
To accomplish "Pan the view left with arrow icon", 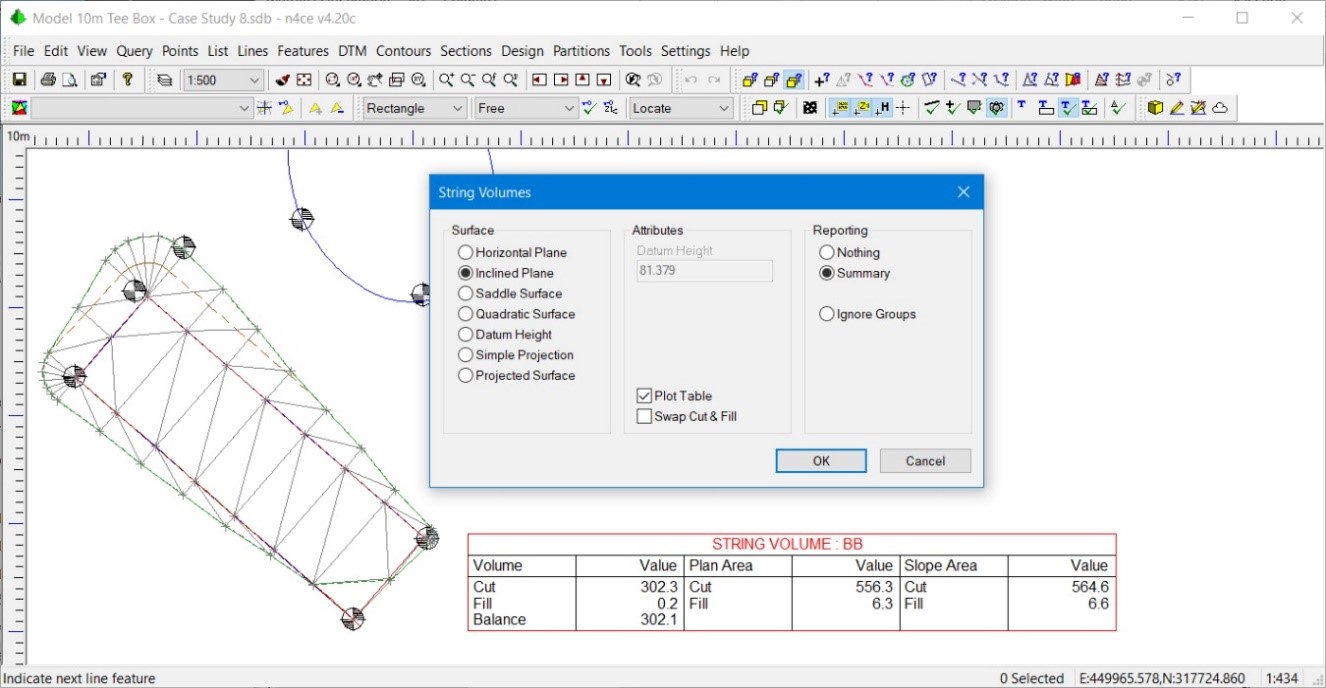I will (539, 80).
